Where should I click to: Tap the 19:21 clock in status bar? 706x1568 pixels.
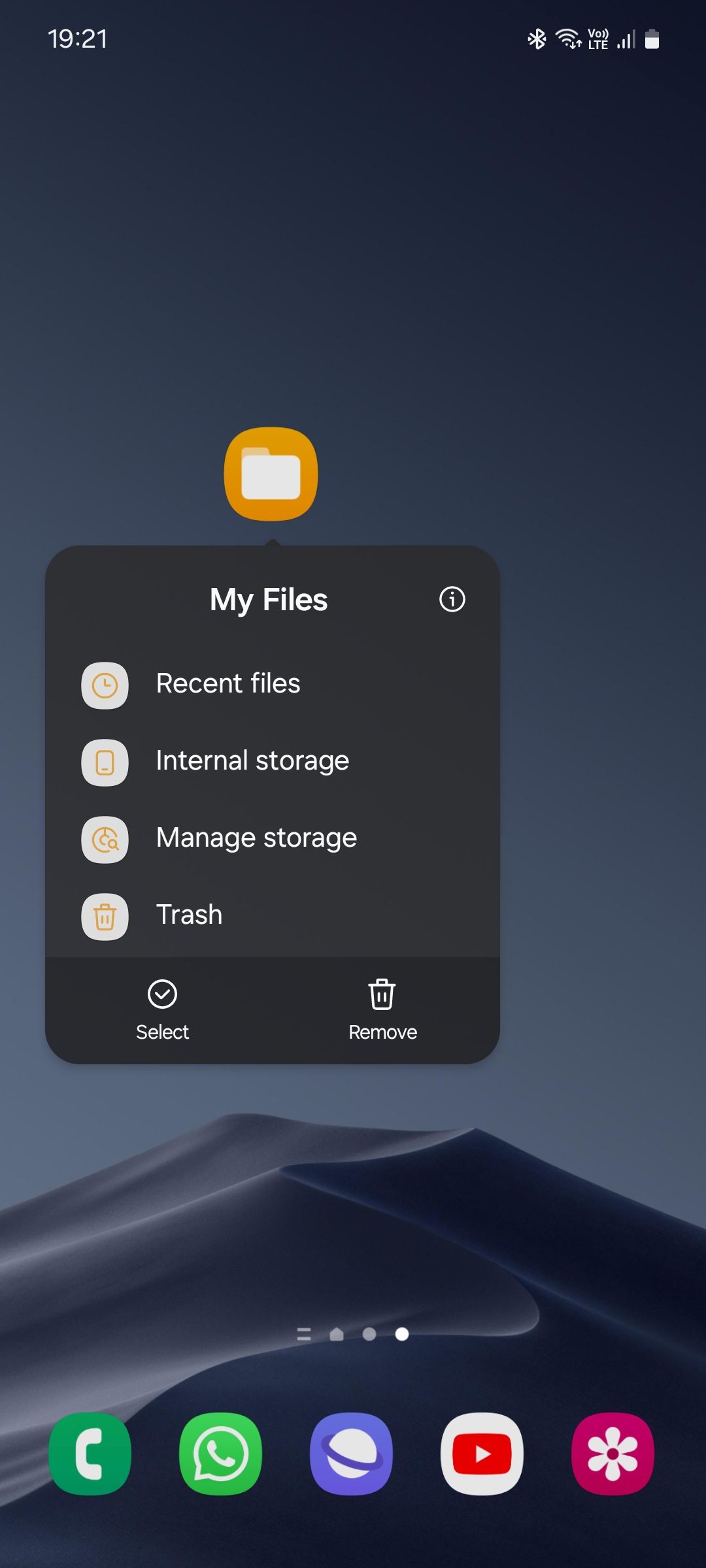77,39
